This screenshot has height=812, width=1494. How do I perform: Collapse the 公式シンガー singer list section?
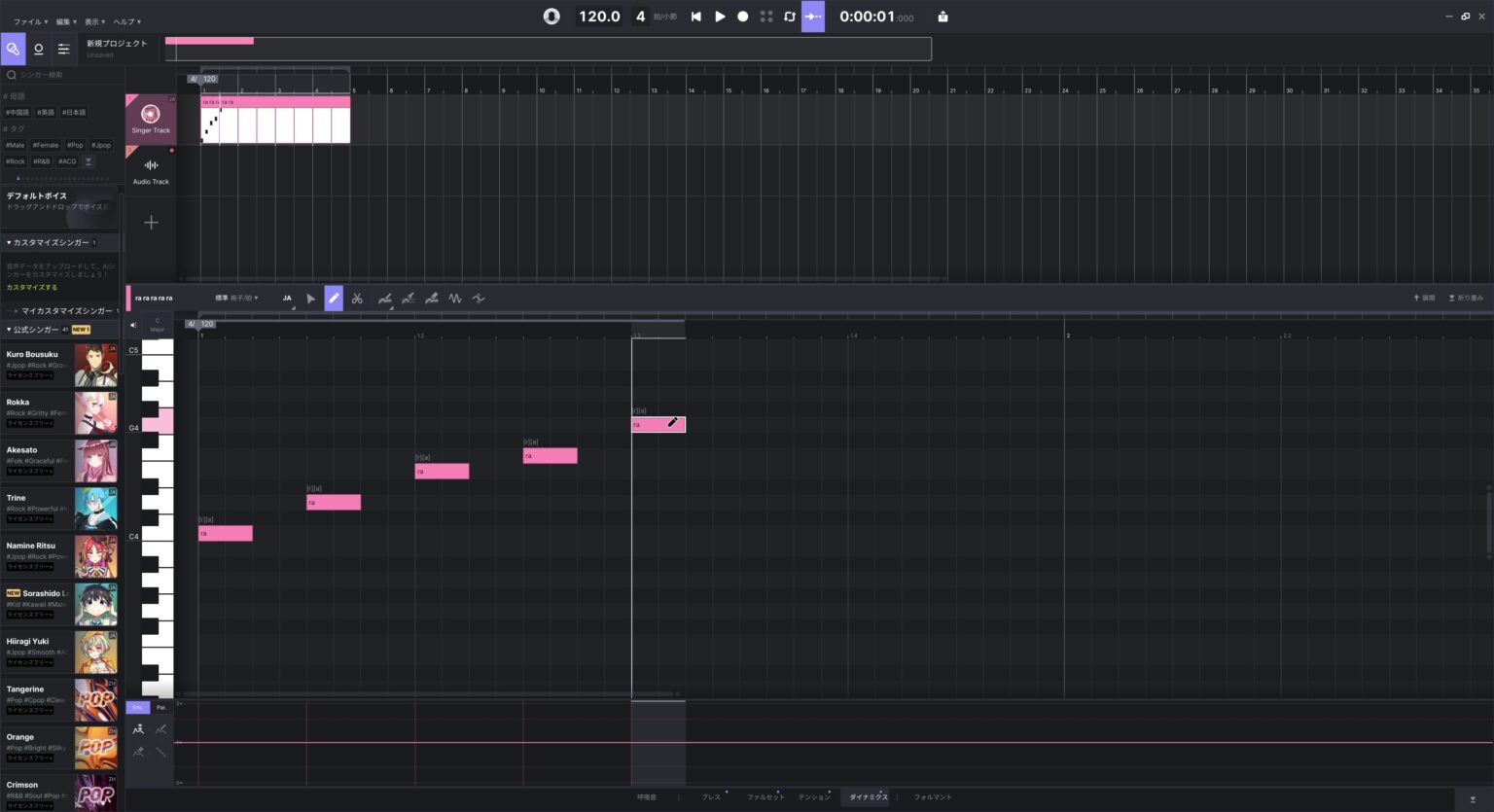point(8,329)
